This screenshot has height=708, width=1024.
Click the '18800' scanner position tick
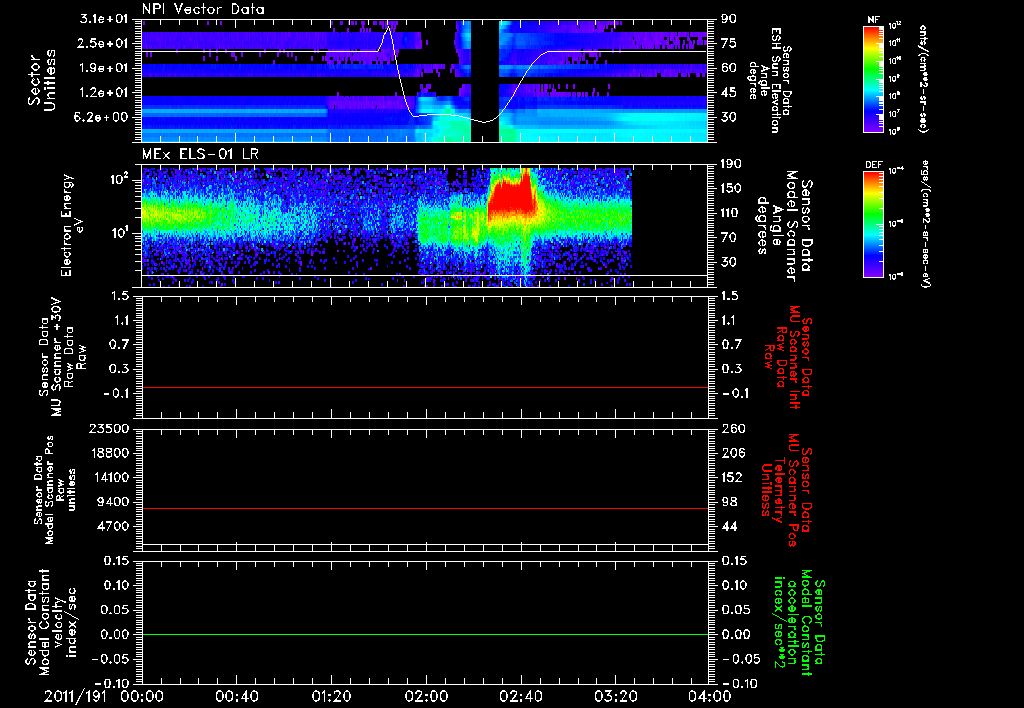pos(110,453)
